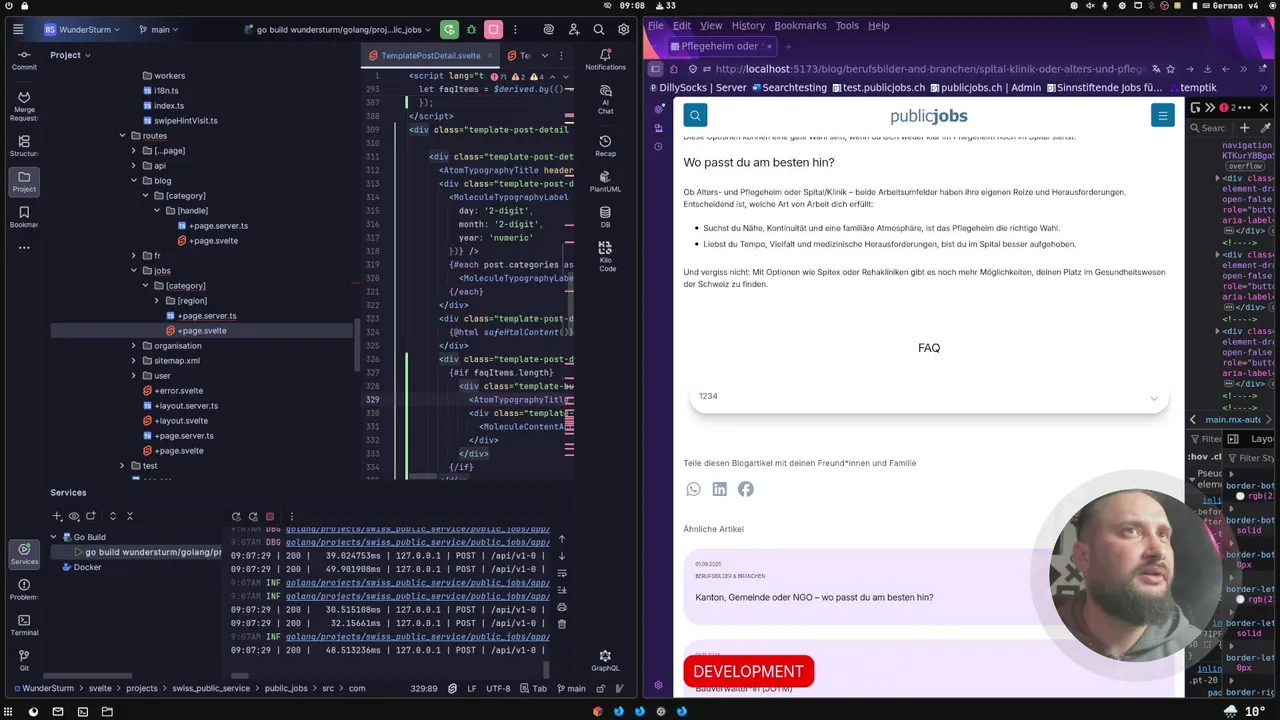Toggle the Services view options eye icon
This screenshot has height=720, width=1280.
click(74, 516)
